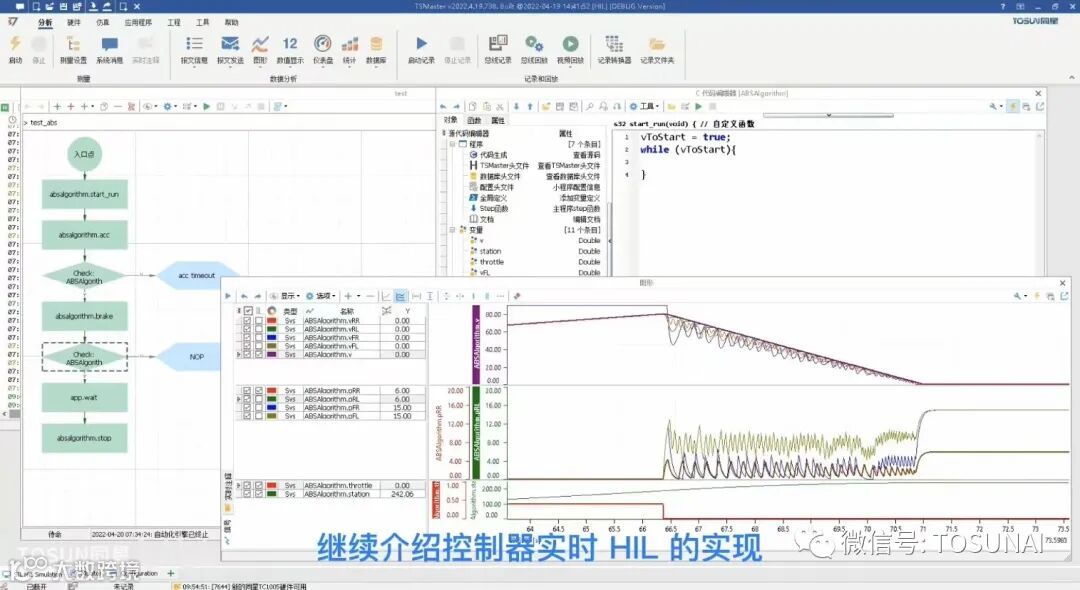Click search magnifier in C code editor toolbar
Screen dimensions: 1080x590
(x=590, y=107)
